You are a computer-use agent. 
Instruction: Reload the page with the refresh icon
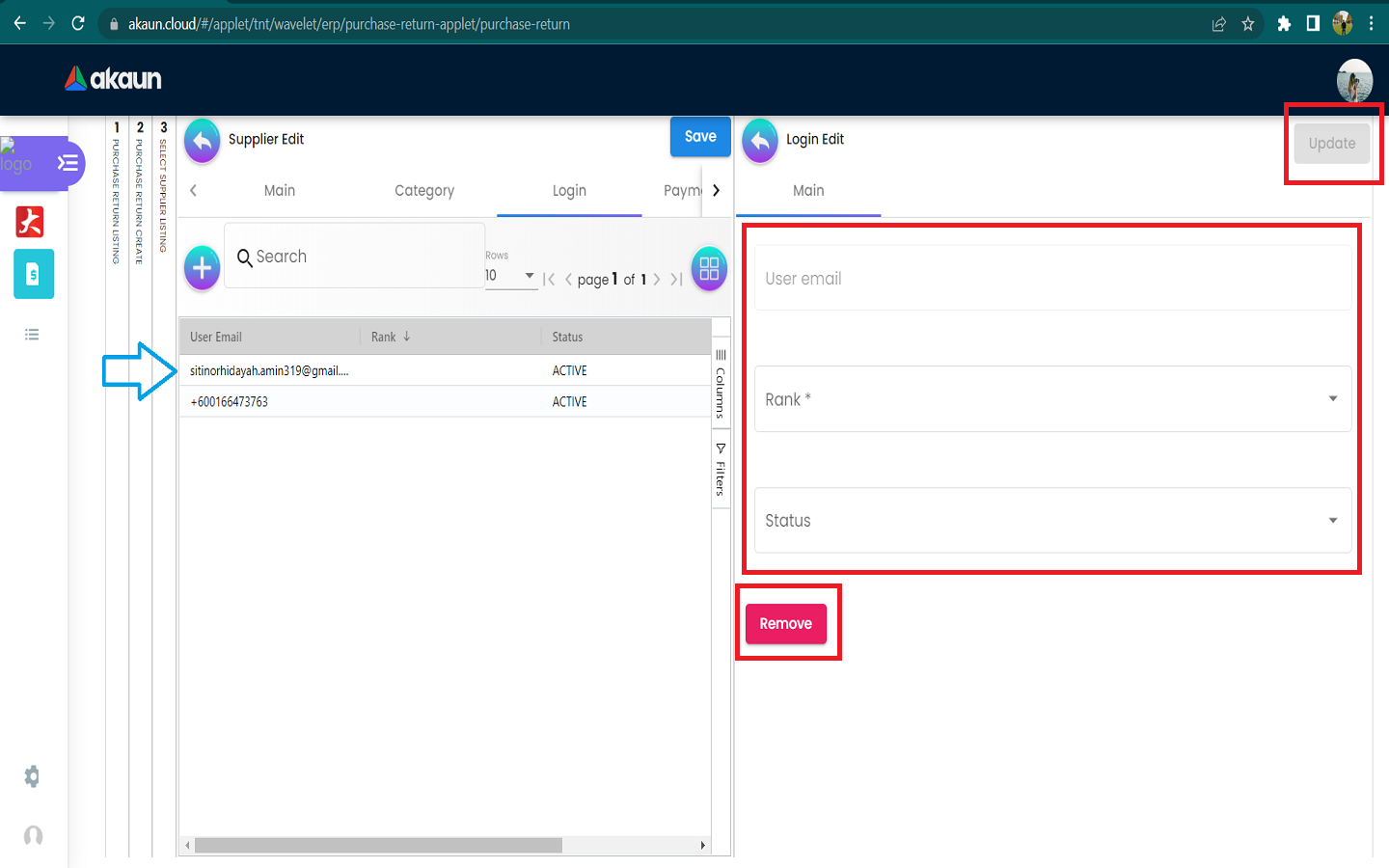(78, 23)
